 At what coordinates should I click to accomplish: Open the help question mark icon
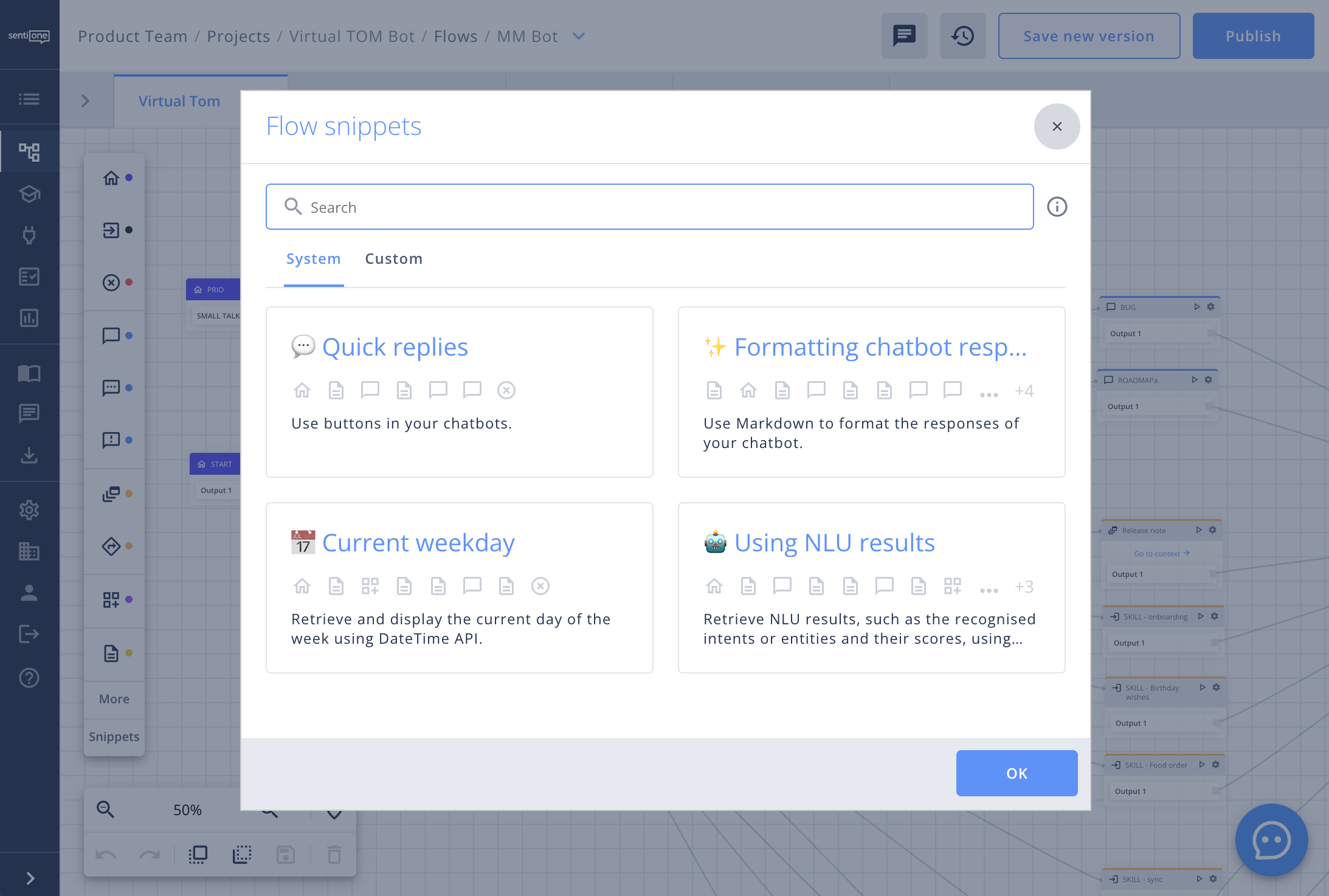29,677
